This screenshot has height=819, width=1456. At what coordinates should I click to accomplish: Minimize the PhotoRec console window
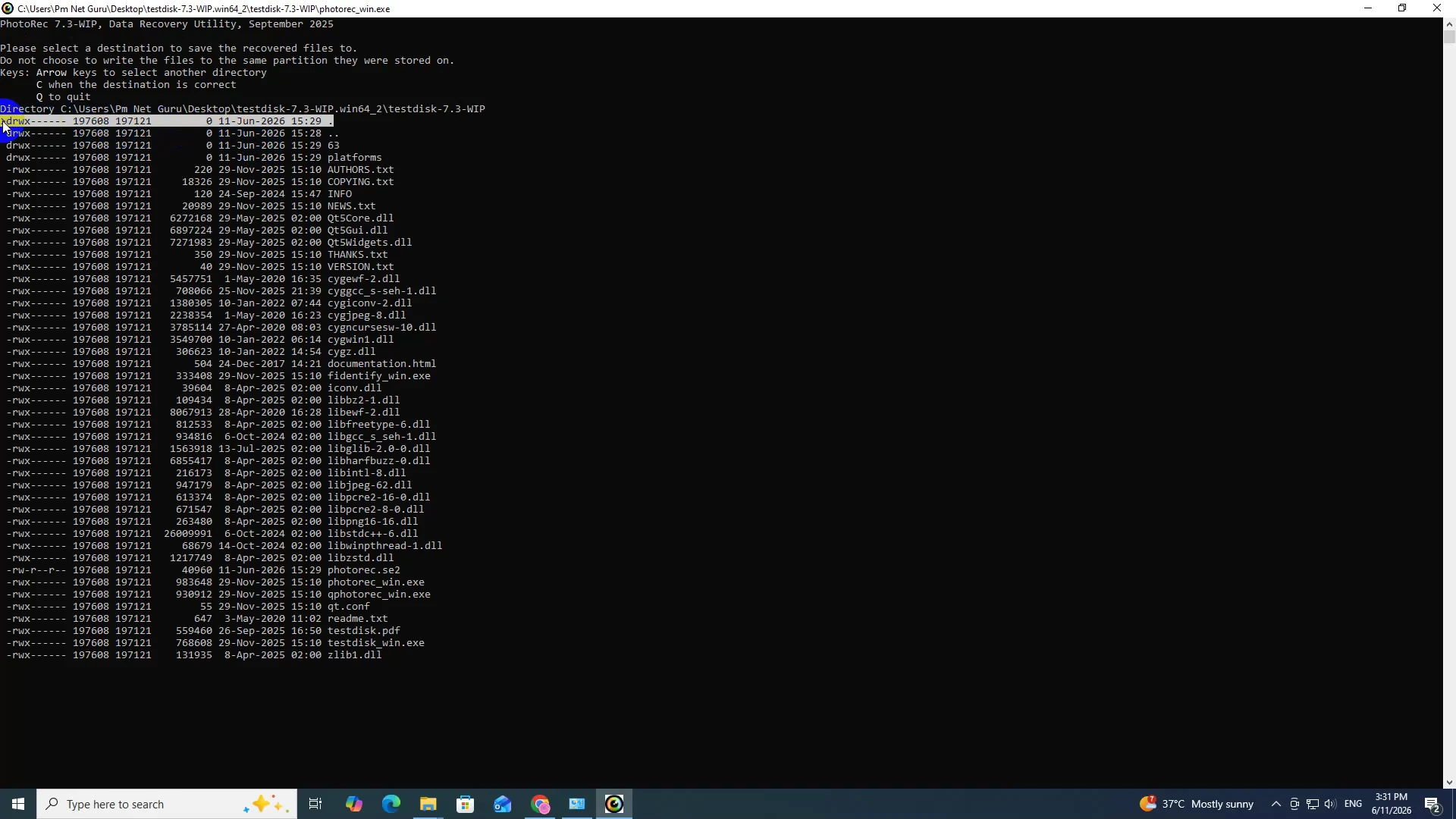[x=1368, y=8]
